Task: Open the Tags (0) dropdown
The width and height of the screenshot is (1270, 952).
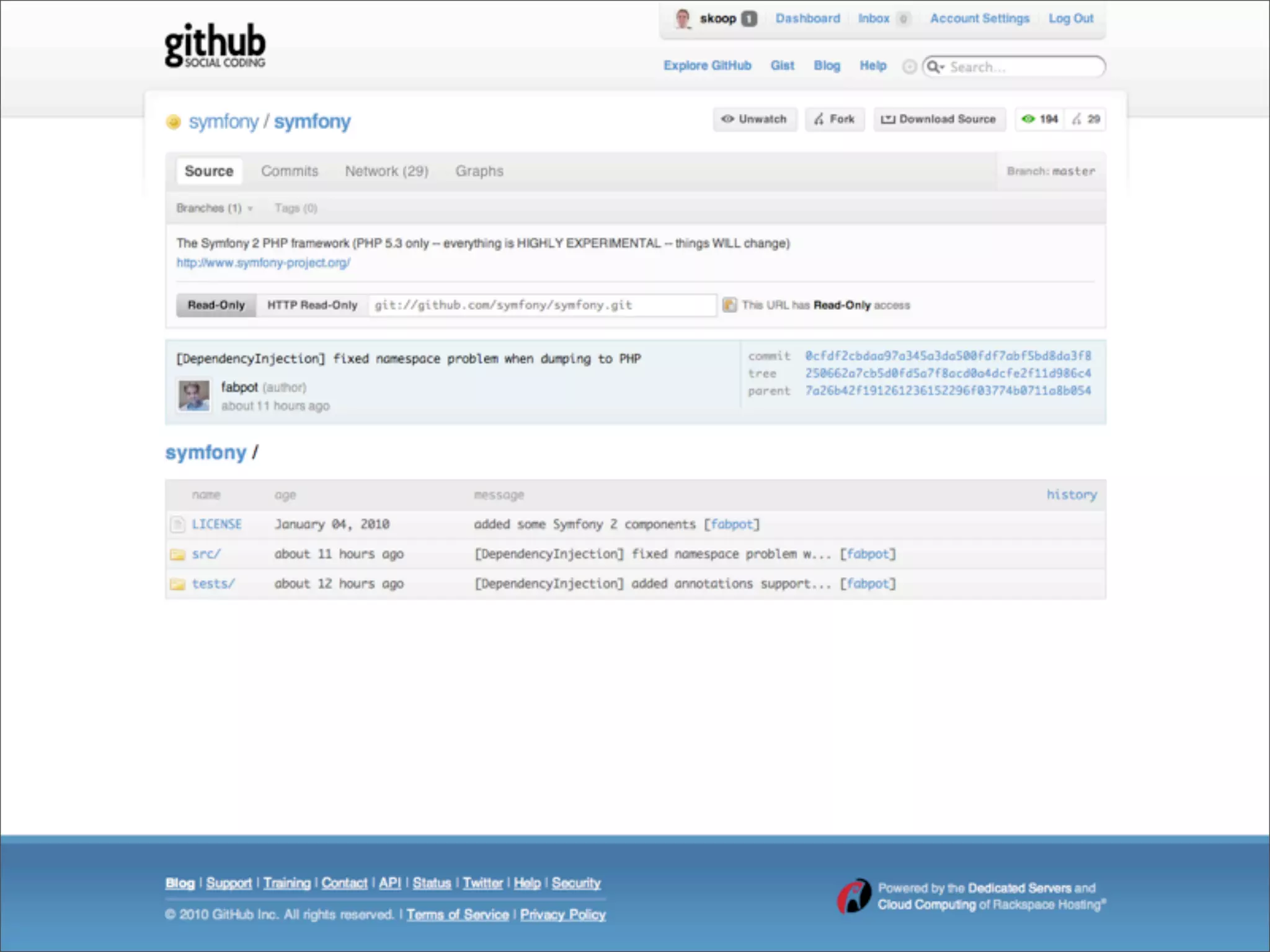Action: point(296,208)
